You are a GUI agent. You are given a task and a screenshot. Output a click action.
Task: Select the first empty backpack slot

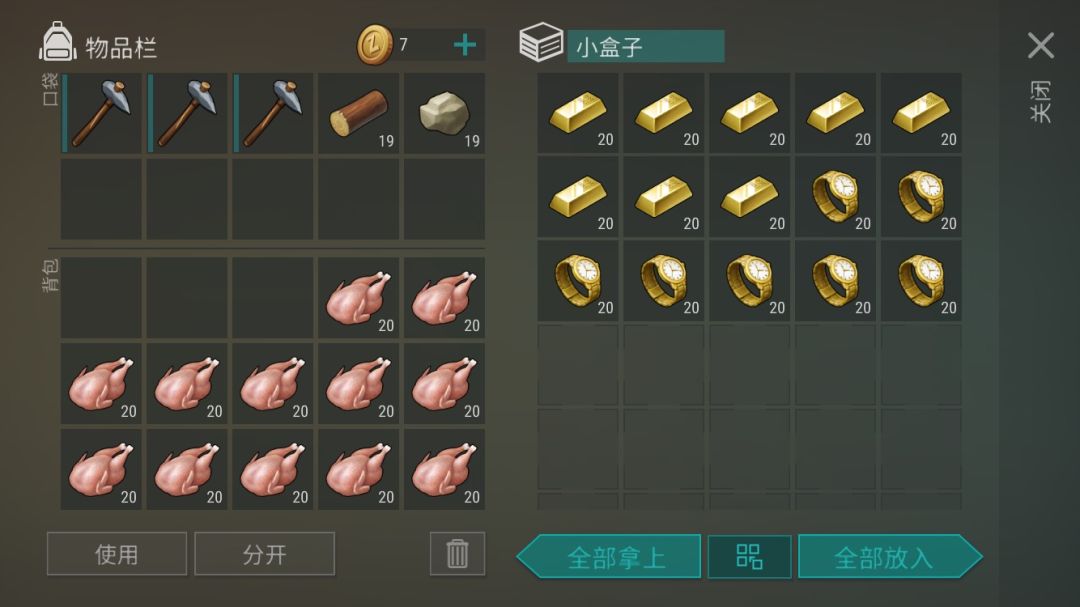101,298
